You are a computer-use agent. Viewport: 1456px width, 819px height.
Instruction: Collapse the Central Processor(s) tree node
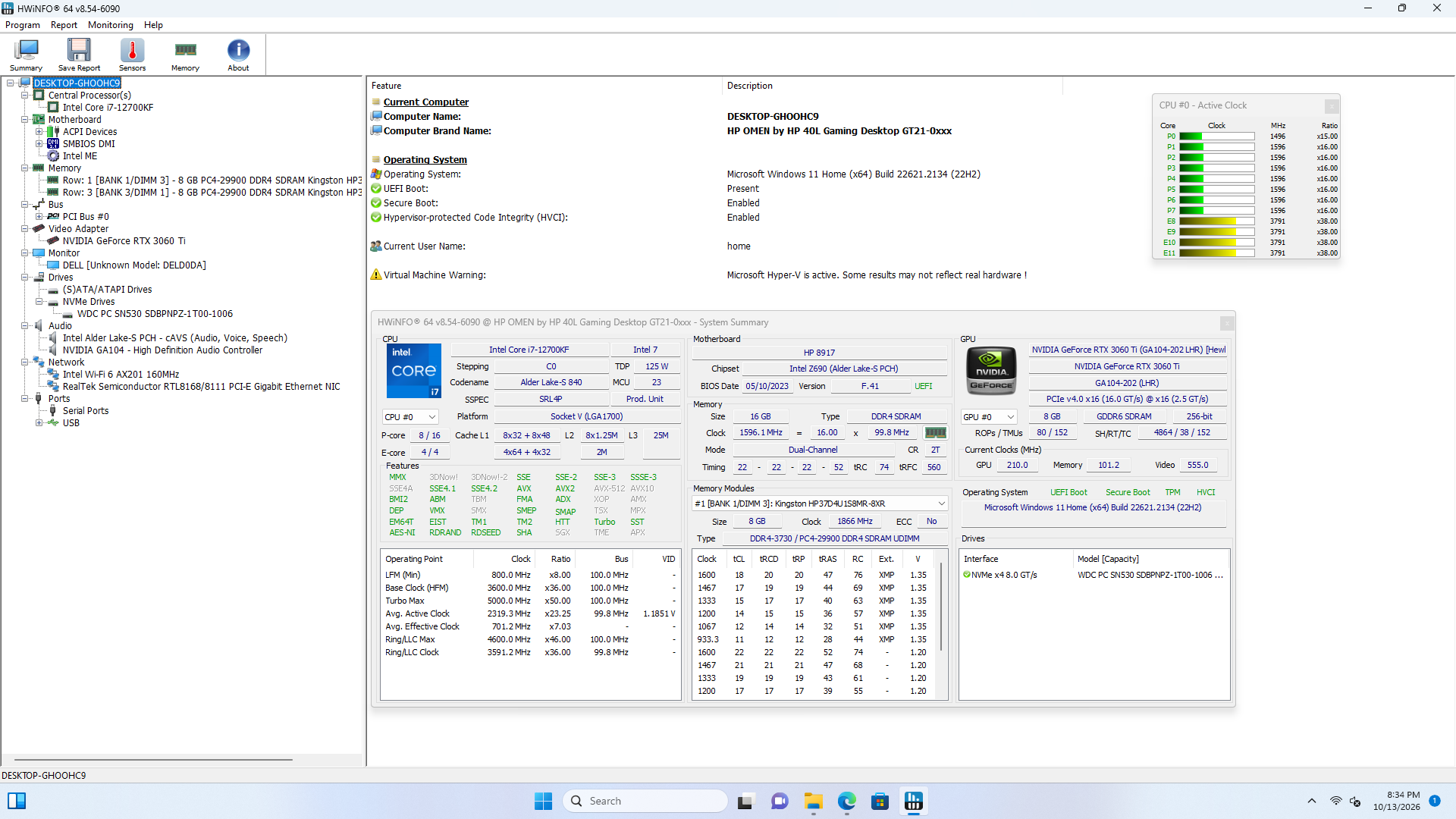point(25,96)
